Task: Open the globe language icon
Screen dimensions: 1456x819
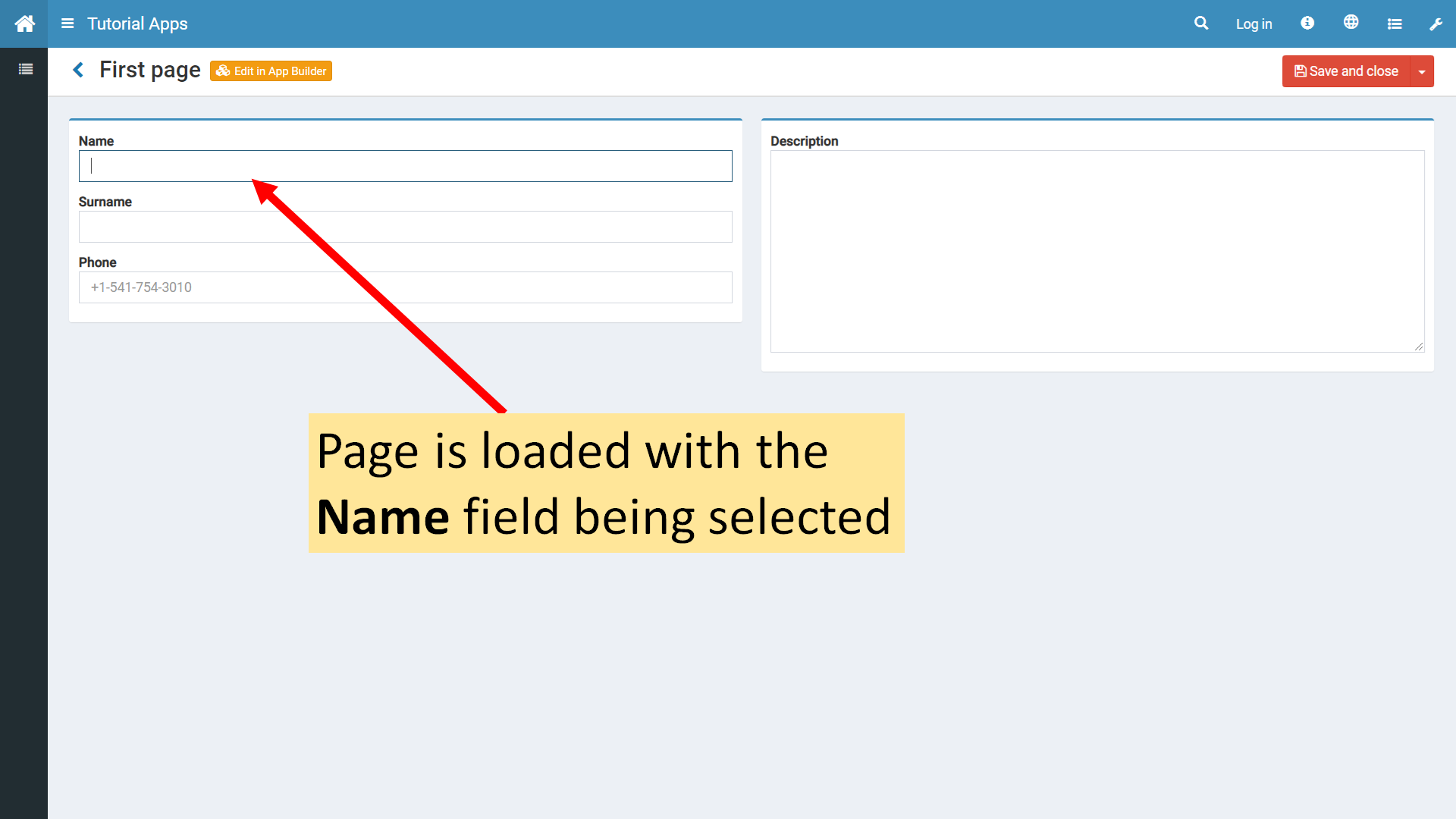Action: (x=1351, y=23)
